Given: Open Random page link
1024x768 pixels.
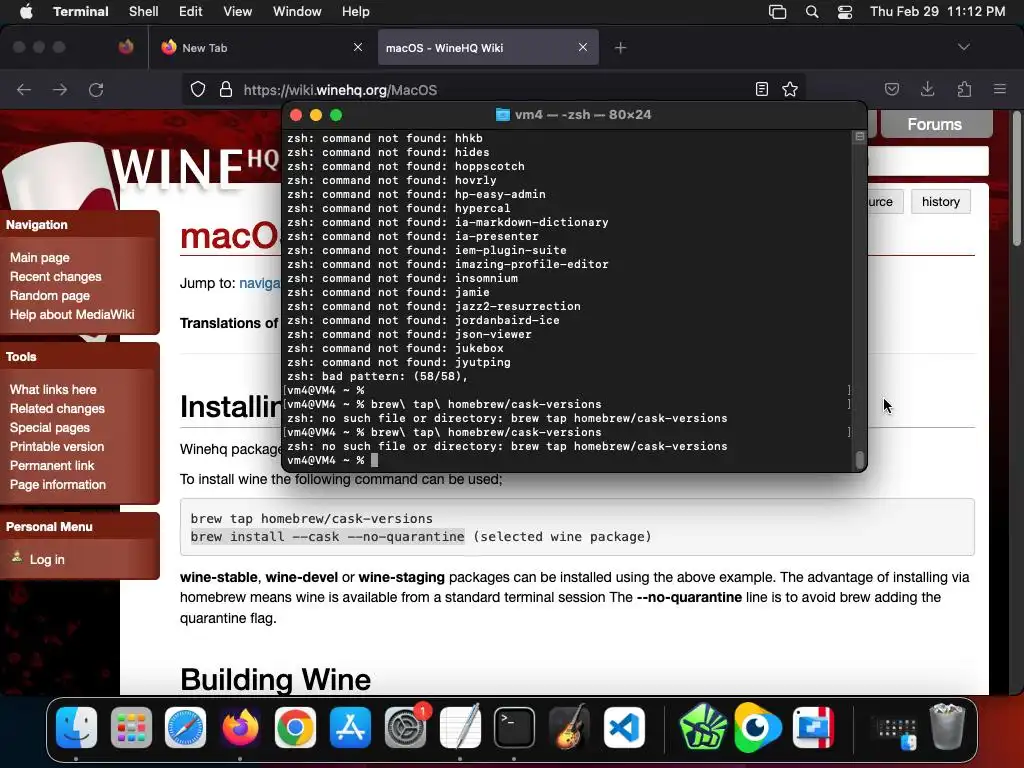Looking at the screenshot, I should coord(50,295).
